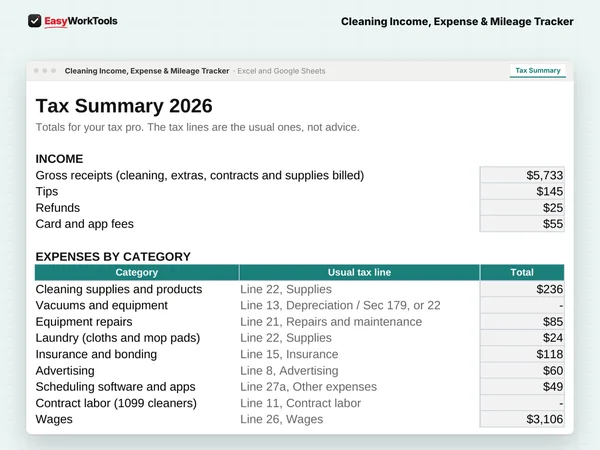Click the Vacuums and equipment category
The width and height of the screenshot is (600, 450).
[x=101, y=305]
